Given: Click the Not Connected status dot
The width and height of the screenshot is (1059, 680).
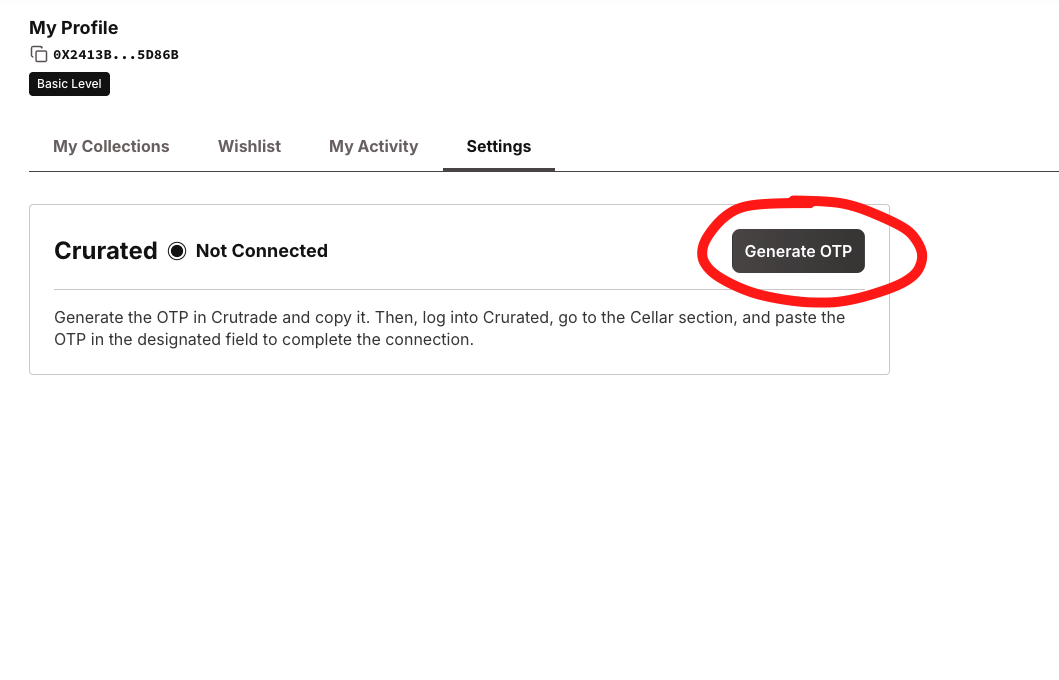Looking at the screenshot, I should click(x=177, y=251).
